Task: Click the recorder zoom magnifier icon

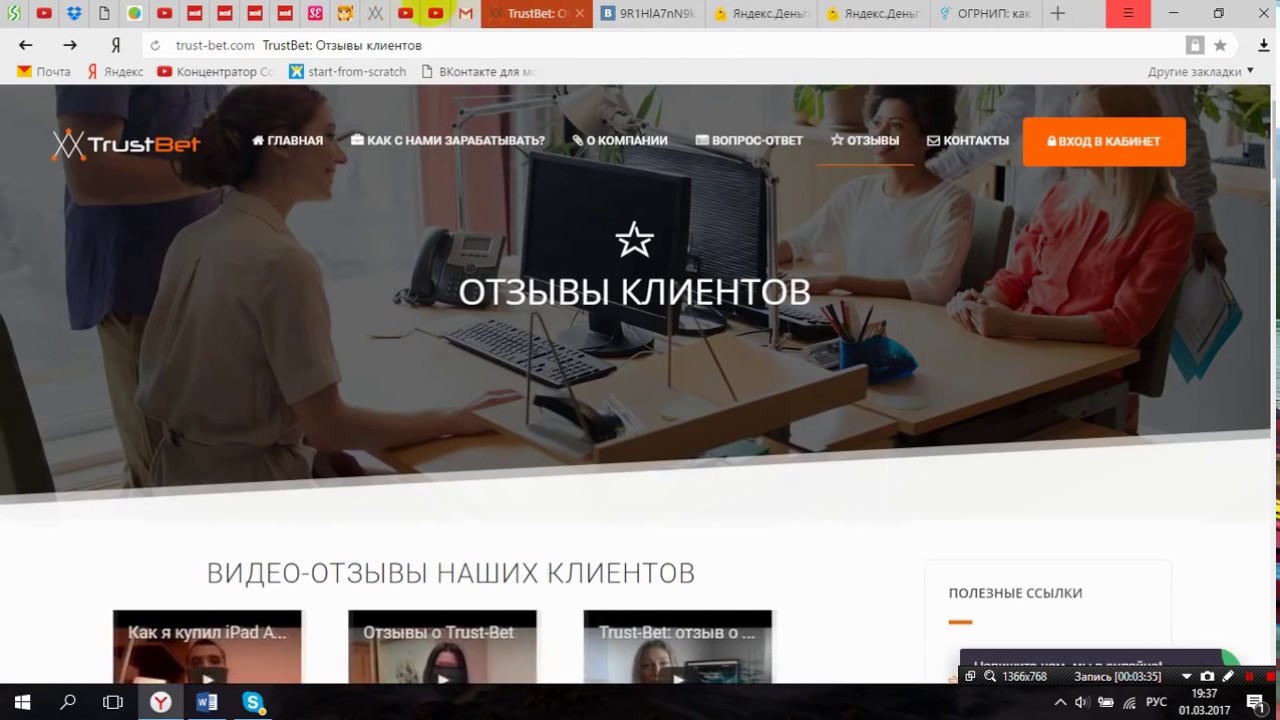Action: [x=990, y=676]
